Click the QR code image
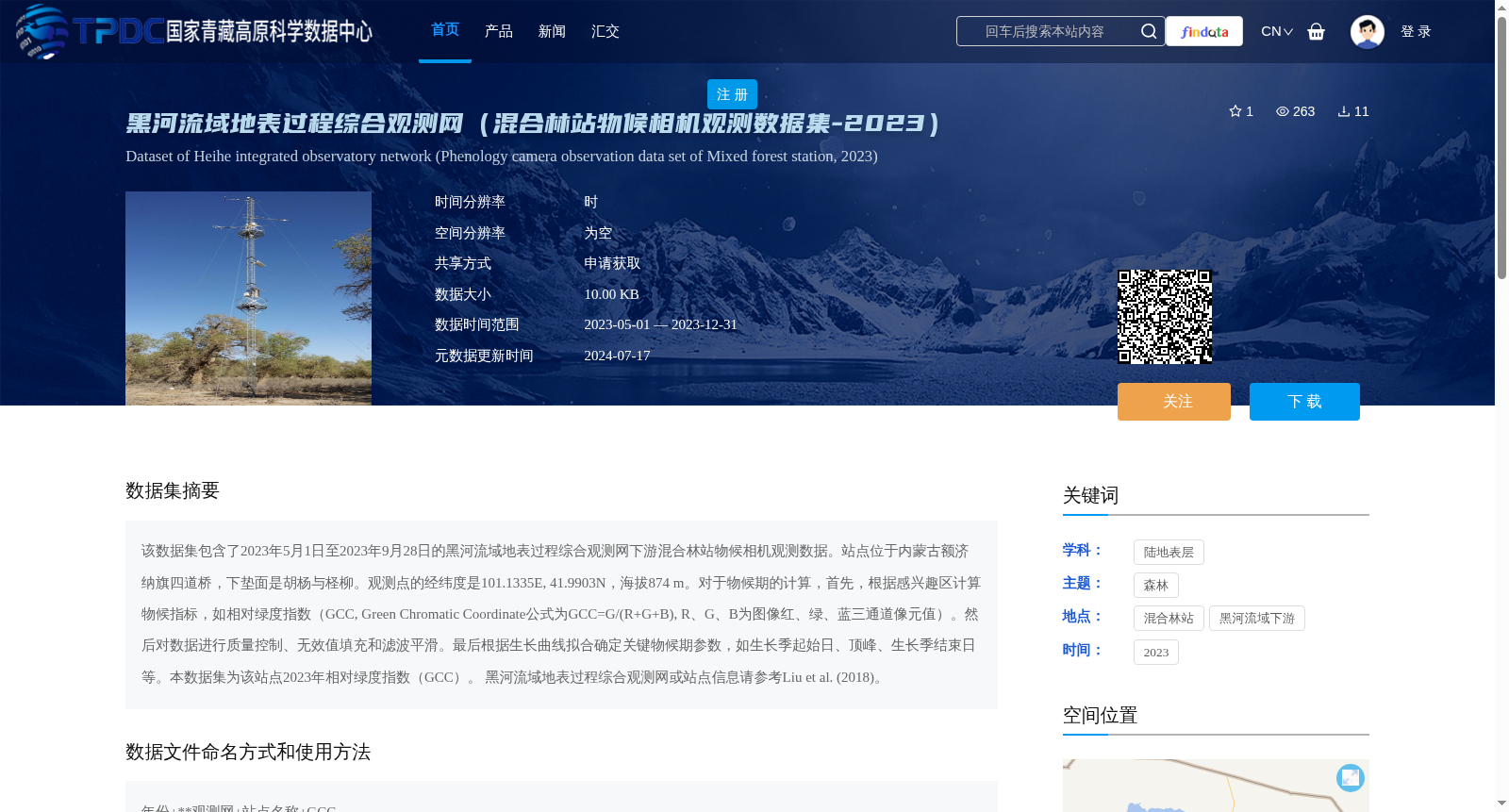 click(x=1165, y=316)
